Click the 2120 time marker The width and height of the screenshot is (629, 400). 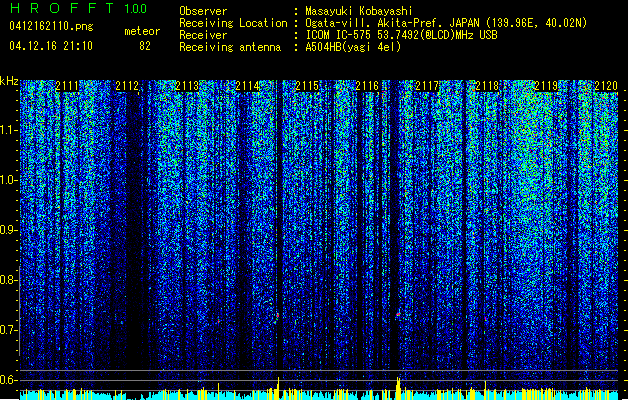[x=606, y=86]
